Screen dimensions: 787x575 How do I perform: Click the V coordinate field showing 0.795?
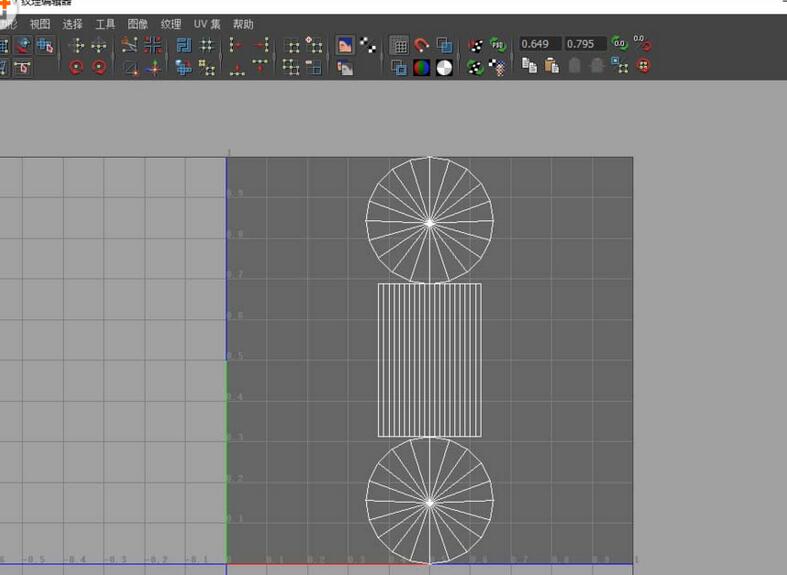click(584, 44)
